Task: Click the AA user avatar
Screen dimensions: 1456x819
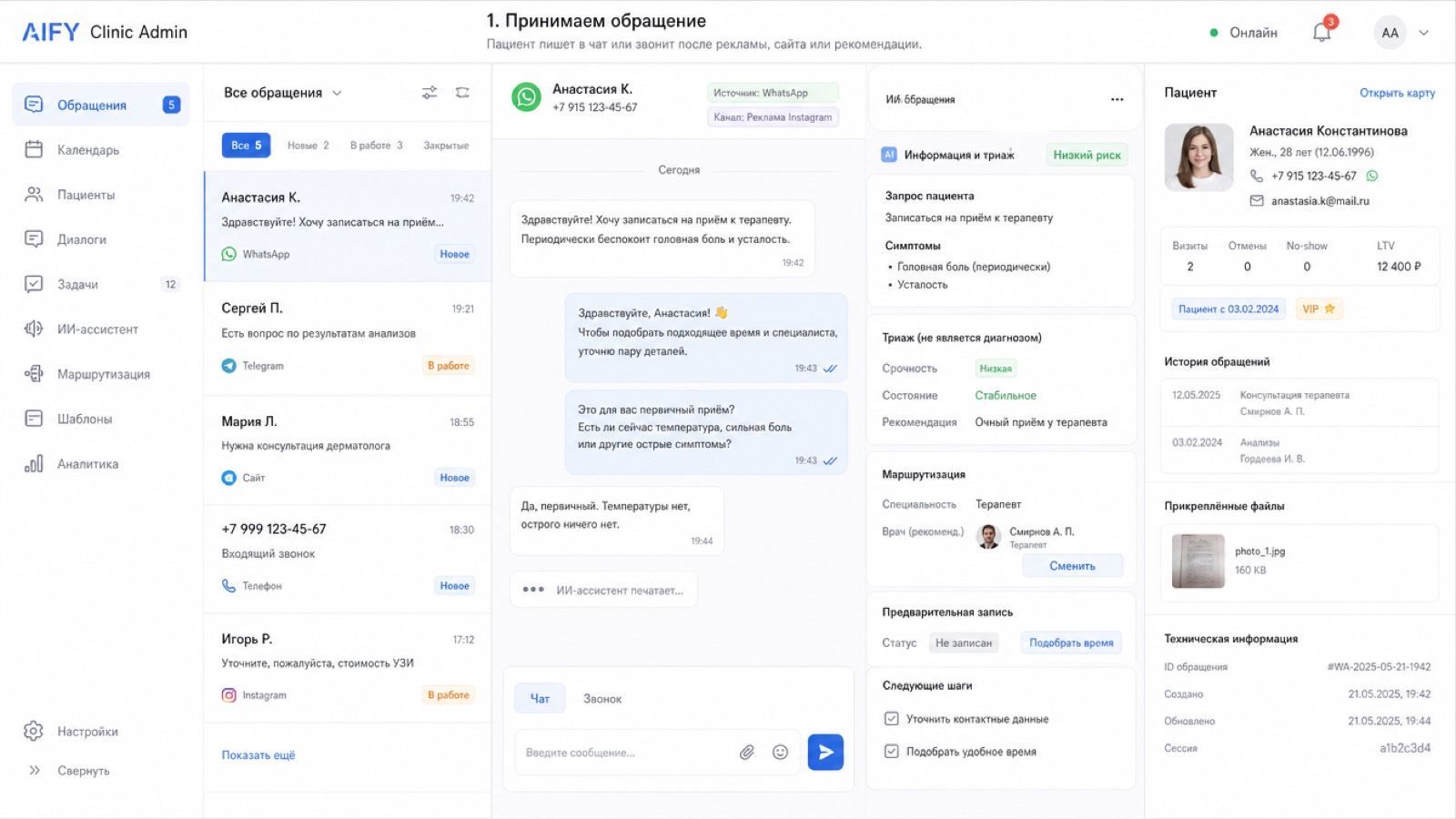Action: [x=1390, y=33]
